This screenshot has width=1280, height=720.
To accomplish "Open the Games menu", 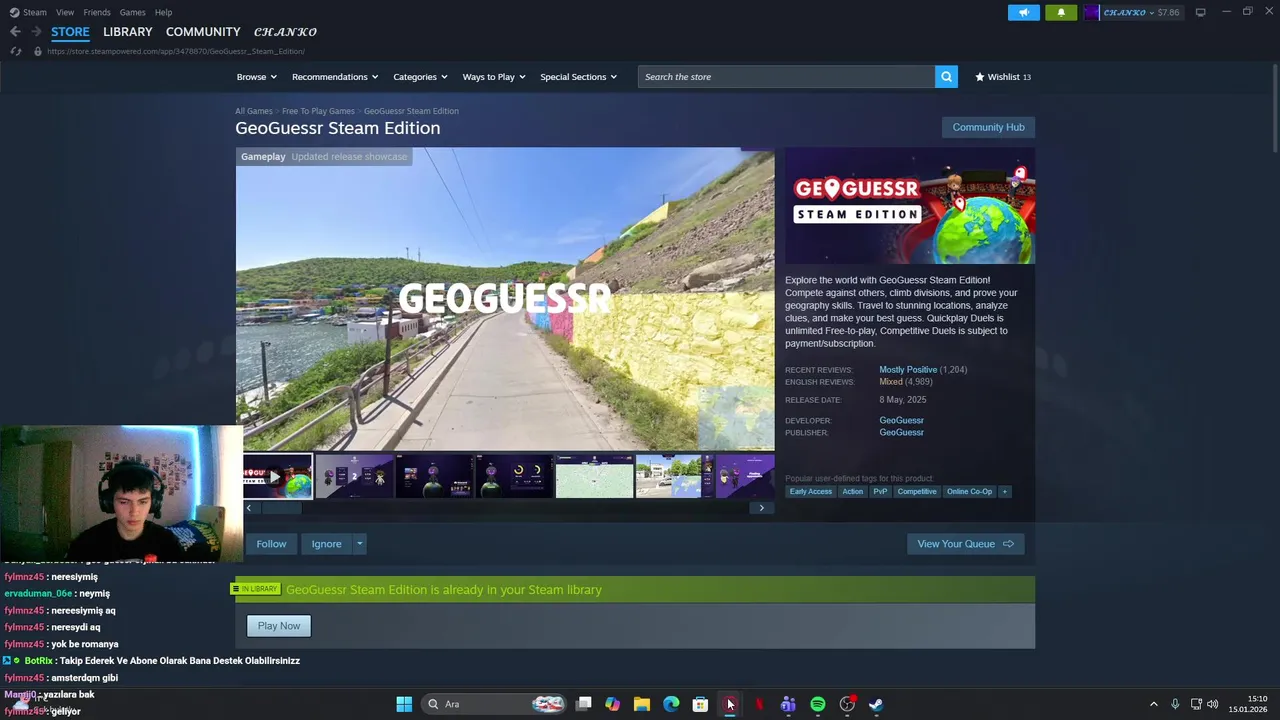I will pos(133,12).
